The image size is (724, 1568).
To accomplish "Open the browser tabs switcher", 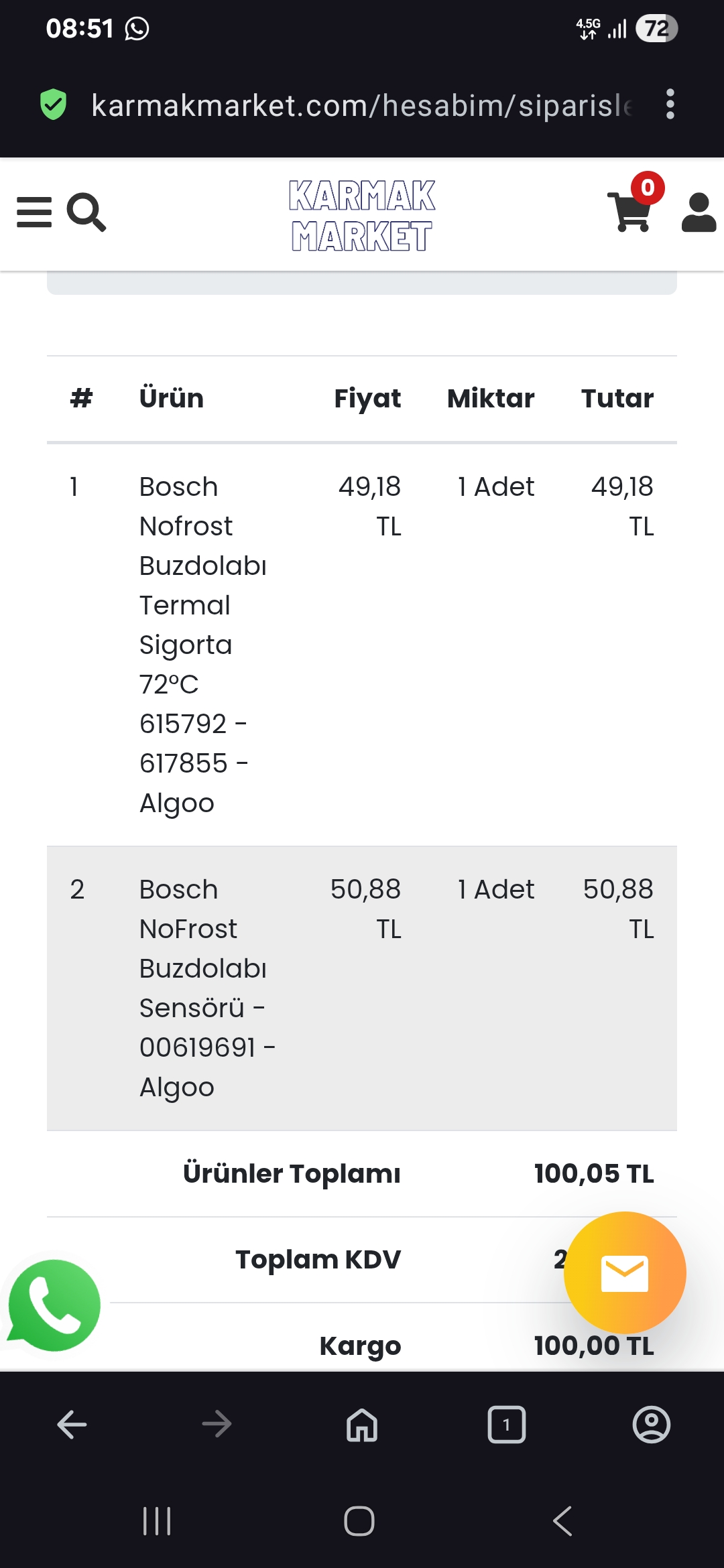I will click(x=507, y=1425).
